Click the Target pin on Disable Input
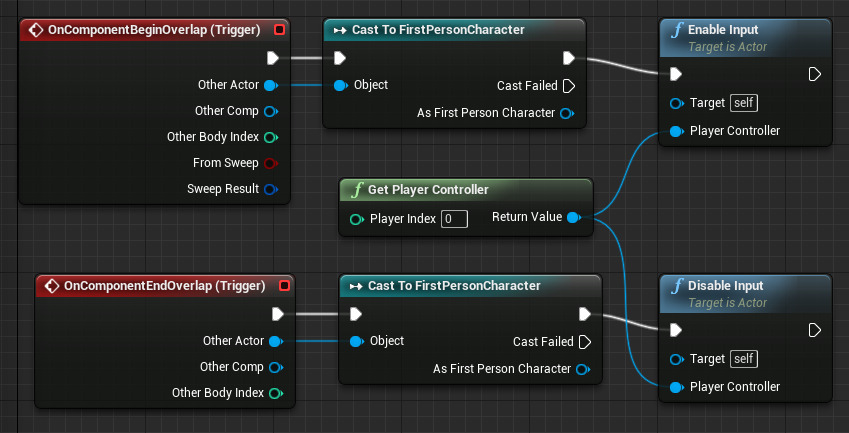The width and height of the screenshot is (849, 433). [676, 359]
